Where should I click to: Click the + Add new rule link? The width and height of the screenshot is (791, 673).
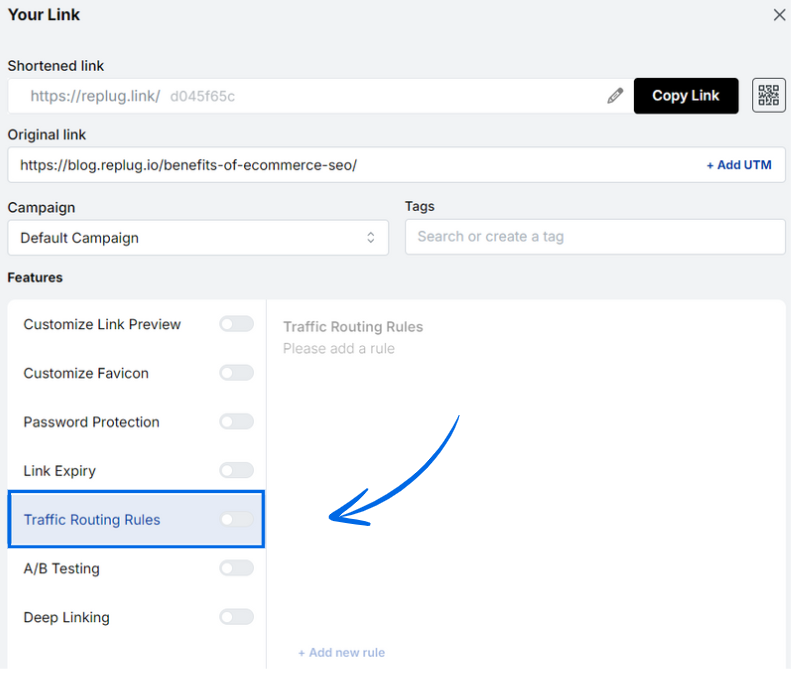(x=341, y=653)
